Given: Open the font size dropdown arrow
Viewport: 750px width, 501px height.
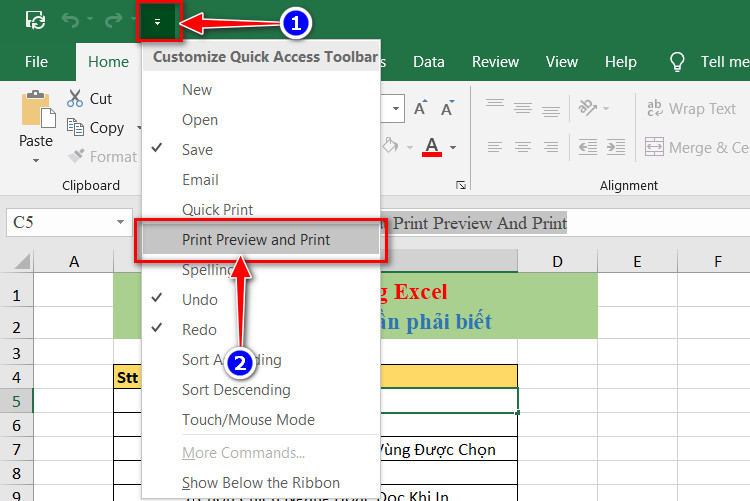Looking at the screenshot, I should [x=396, y=108].
